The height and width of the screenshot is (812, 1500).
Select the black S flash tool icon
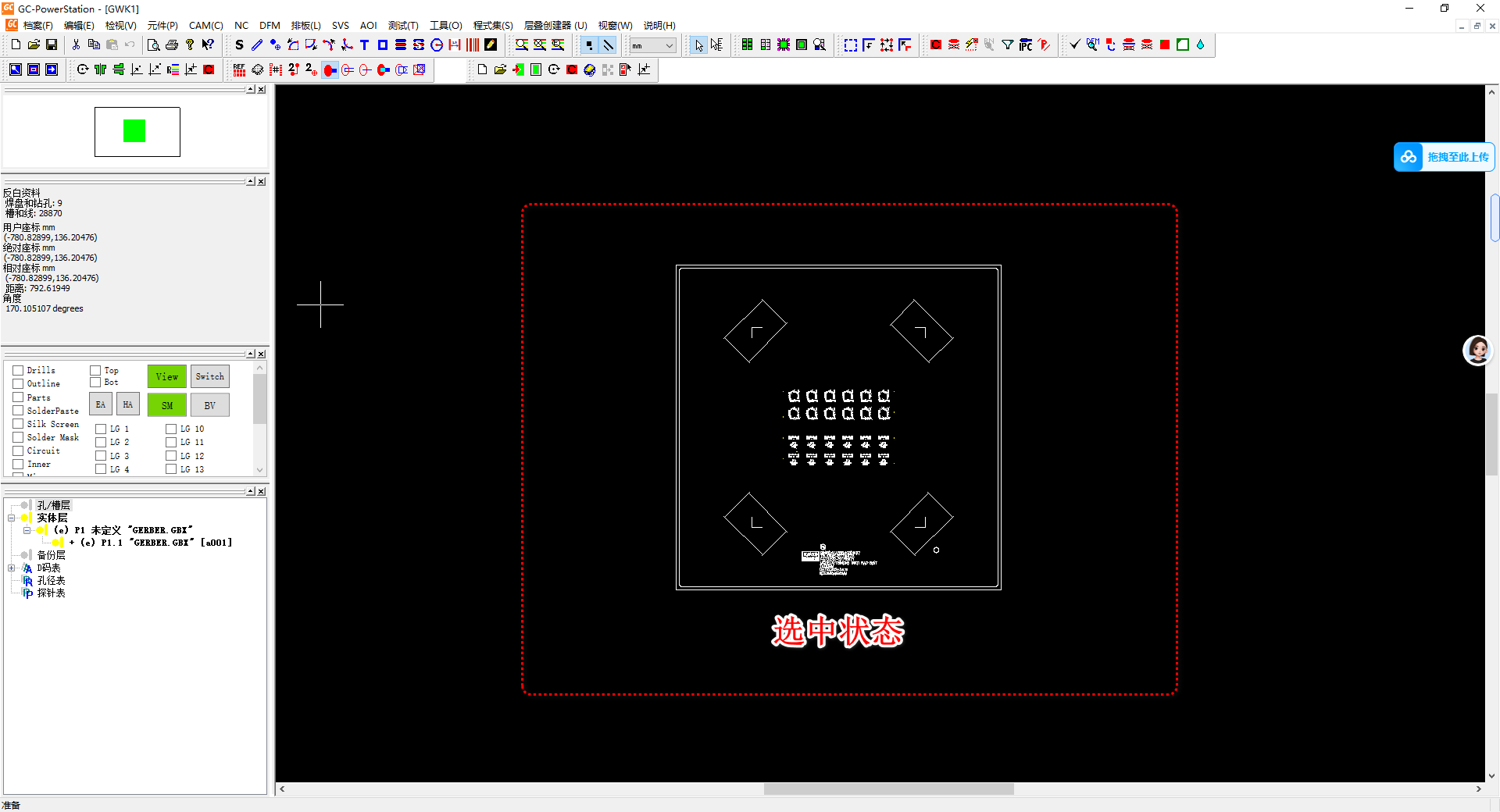[x=239, y=45]
